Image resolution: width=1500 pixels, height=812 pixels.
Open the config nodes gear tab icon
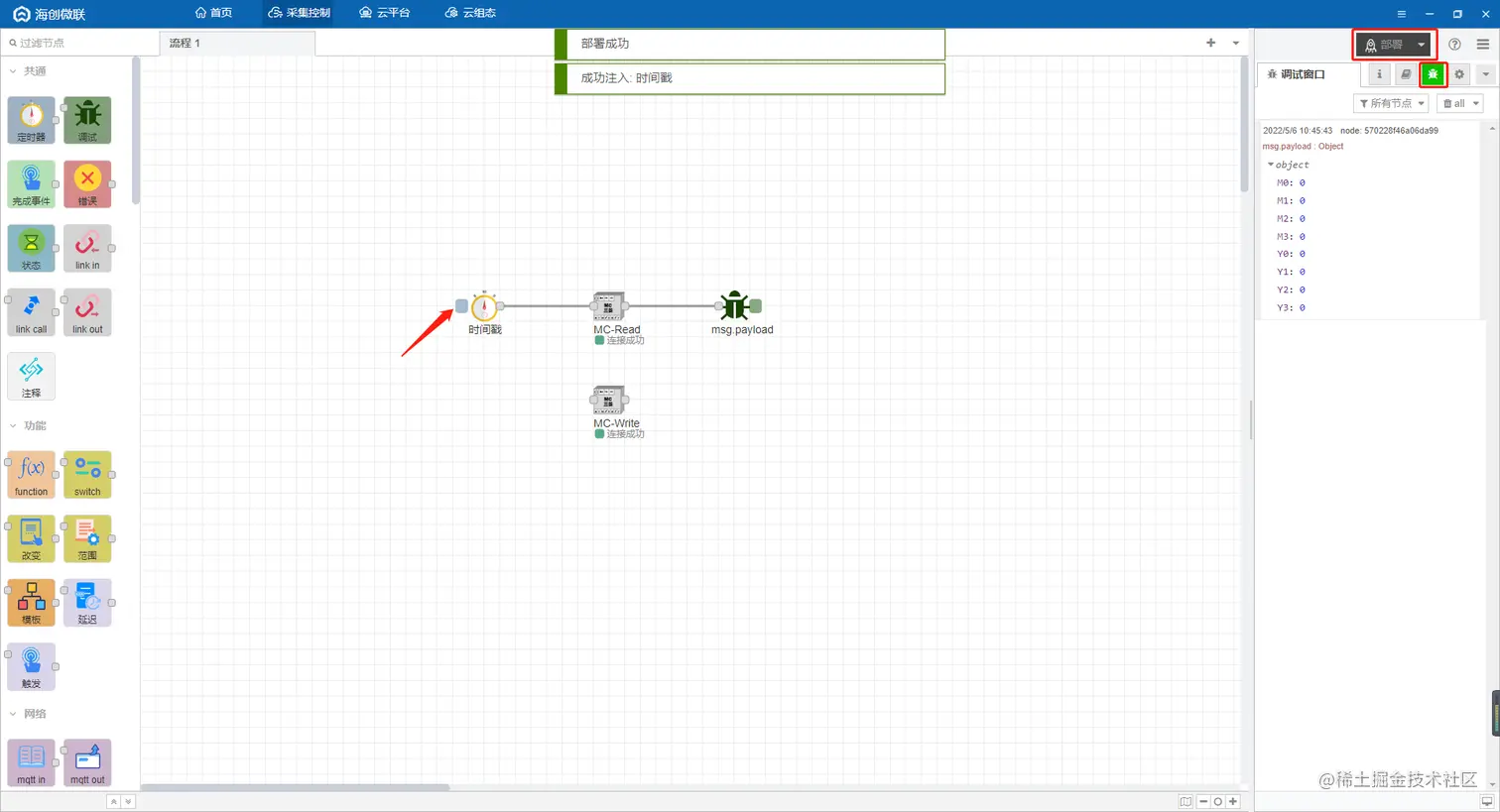coord(1459,74)
